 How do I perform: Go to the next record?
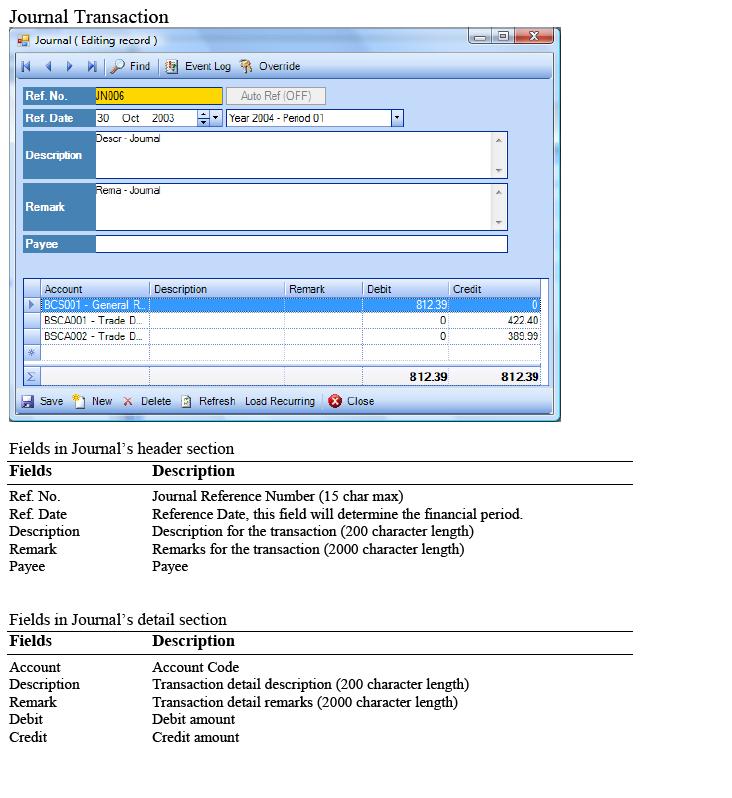[x=70, y=66]
